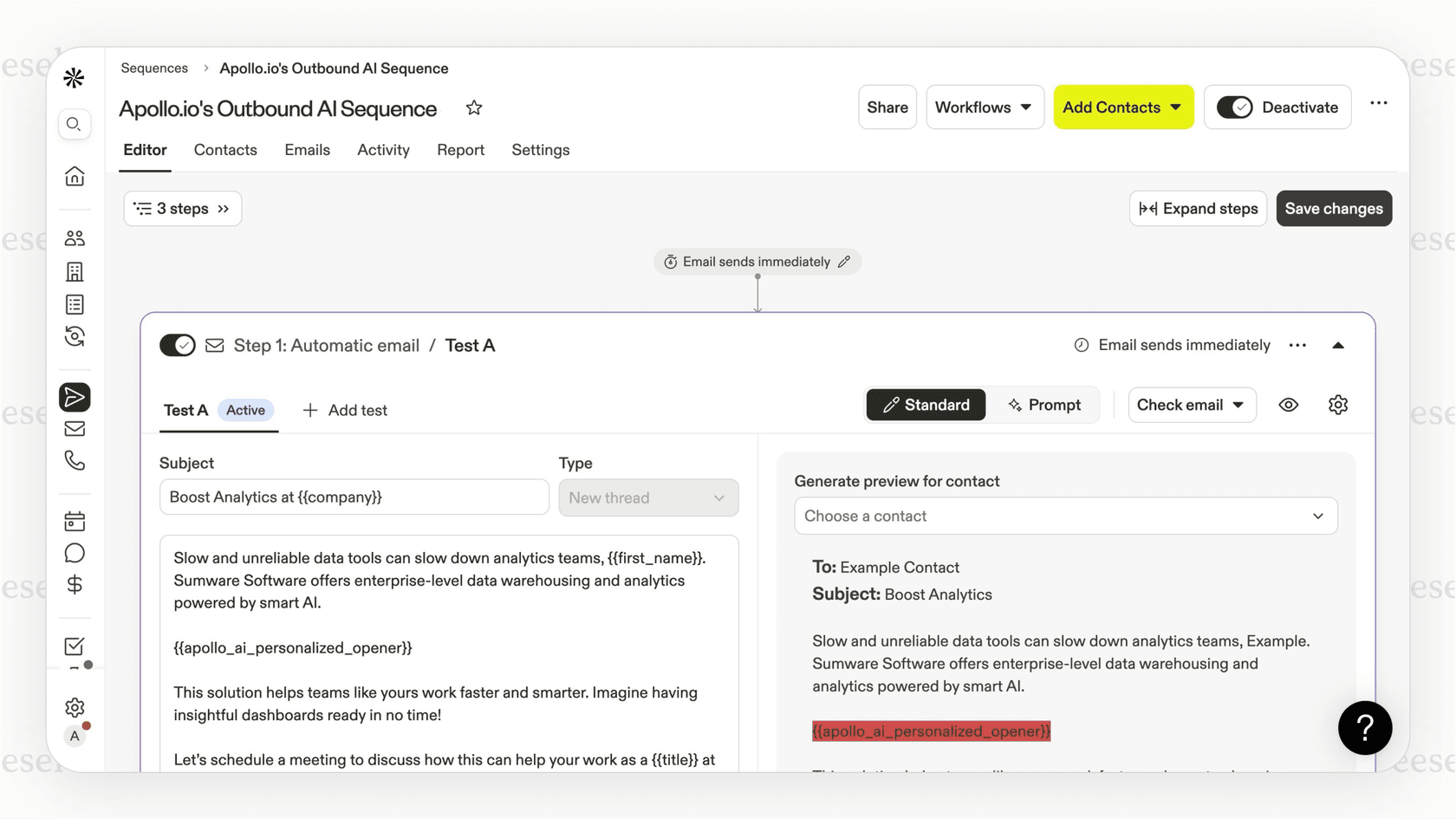Open the People contacts icon
This screenshot has width=1456, height=819.
coord(75,237)
